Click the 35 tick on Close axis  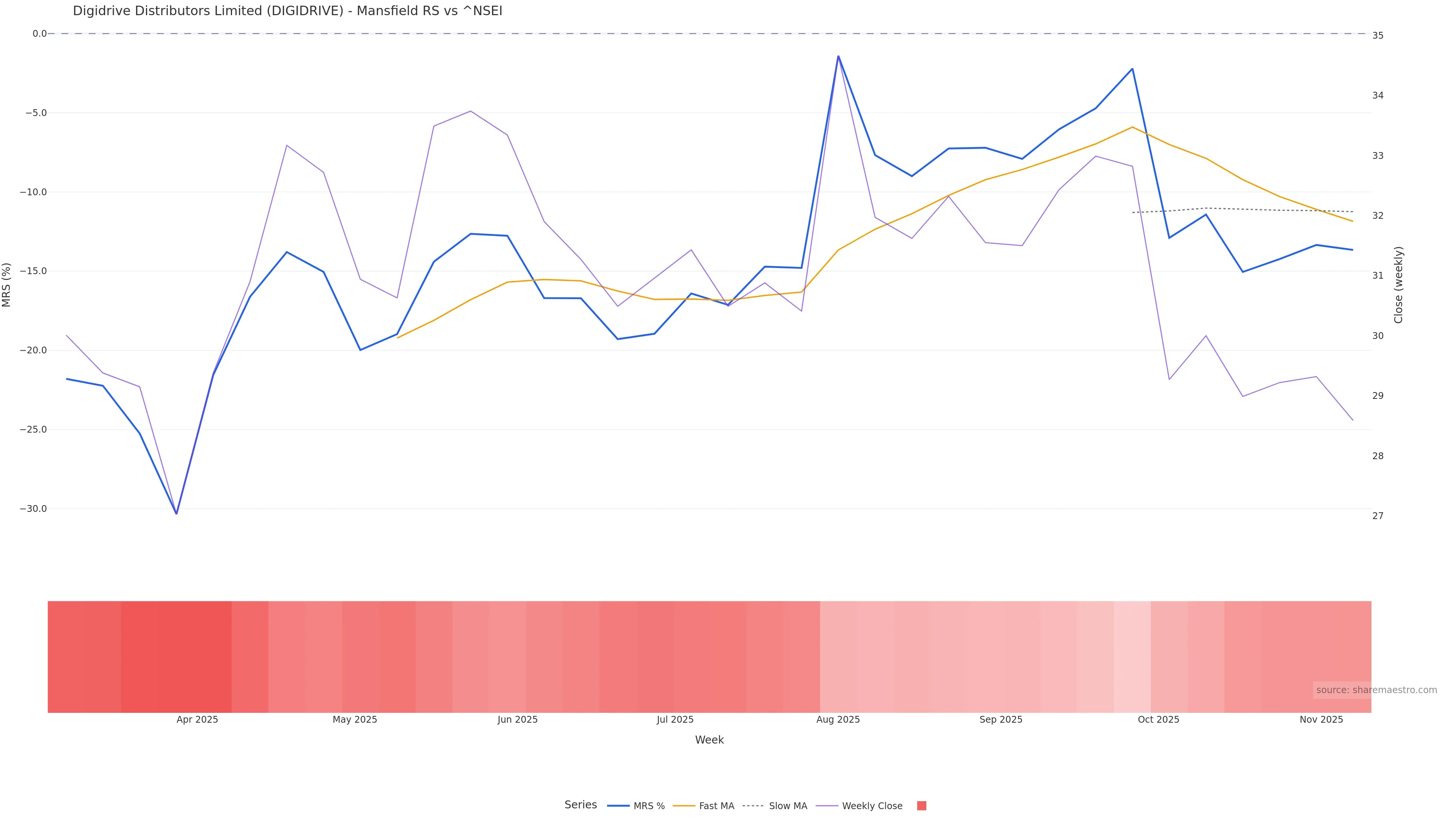click(x=1378, y=36)
